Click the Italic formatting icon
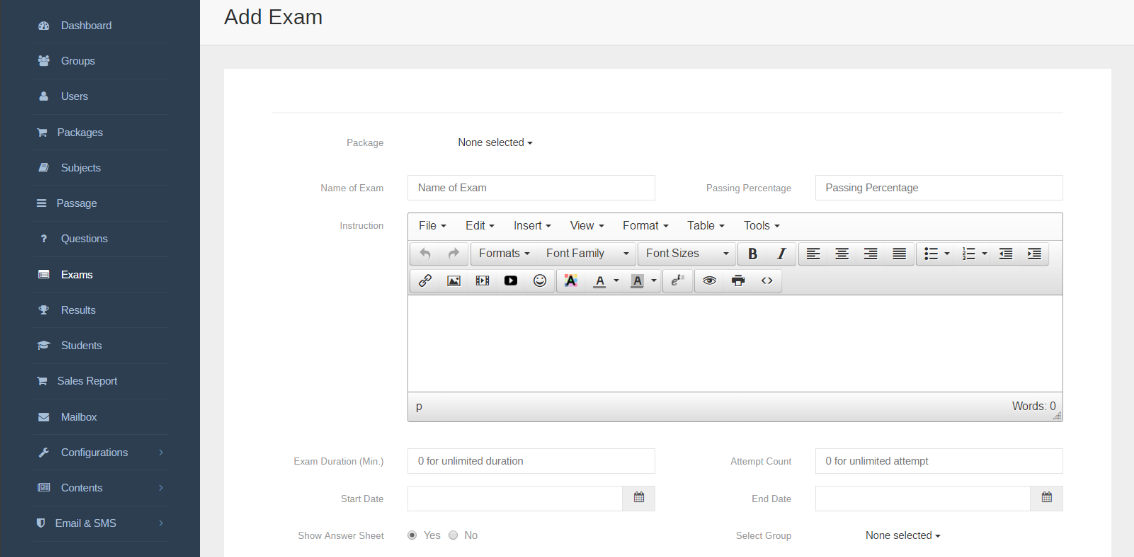 pyautogui.click(x=781, y=254)
